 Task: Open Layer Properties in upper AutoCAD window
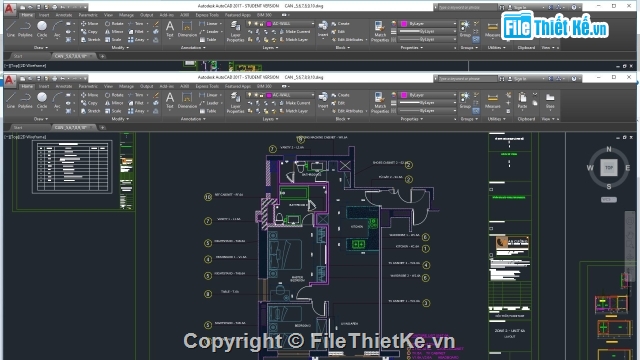(x=235, y=30)
